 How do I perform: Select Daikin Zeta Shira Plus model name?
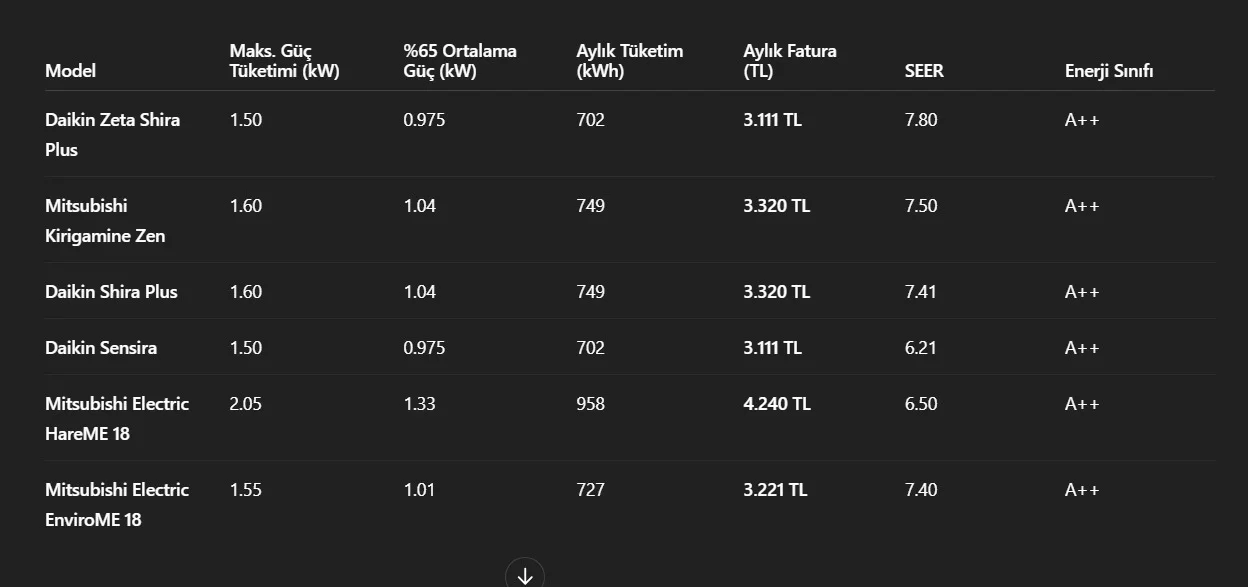point(113,134)
